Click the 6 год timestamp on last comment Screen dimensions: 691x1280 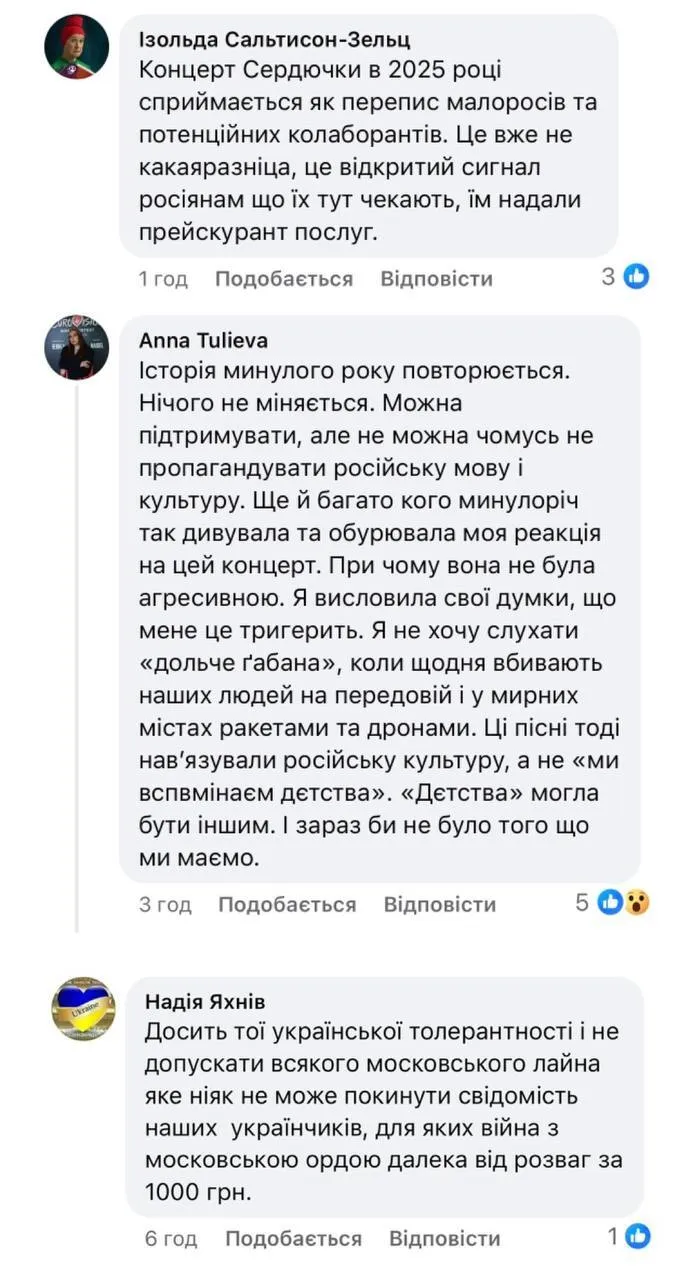(x=171, y=1238)
